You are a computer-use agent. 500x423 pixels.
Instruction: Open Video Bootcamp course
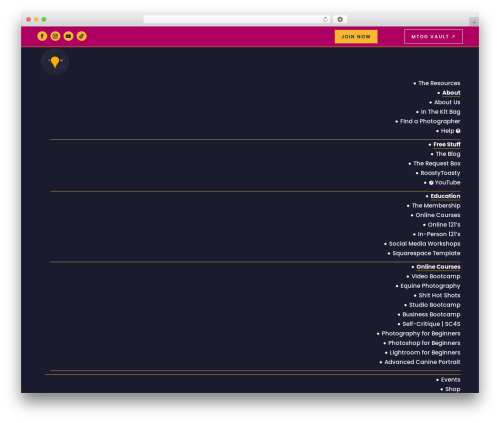point(436,276)
